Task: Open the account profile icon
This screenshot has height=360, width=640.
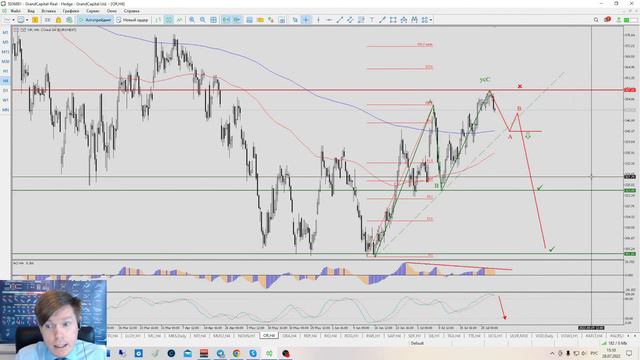Action: pyautogui.click(x=619, y=20)
